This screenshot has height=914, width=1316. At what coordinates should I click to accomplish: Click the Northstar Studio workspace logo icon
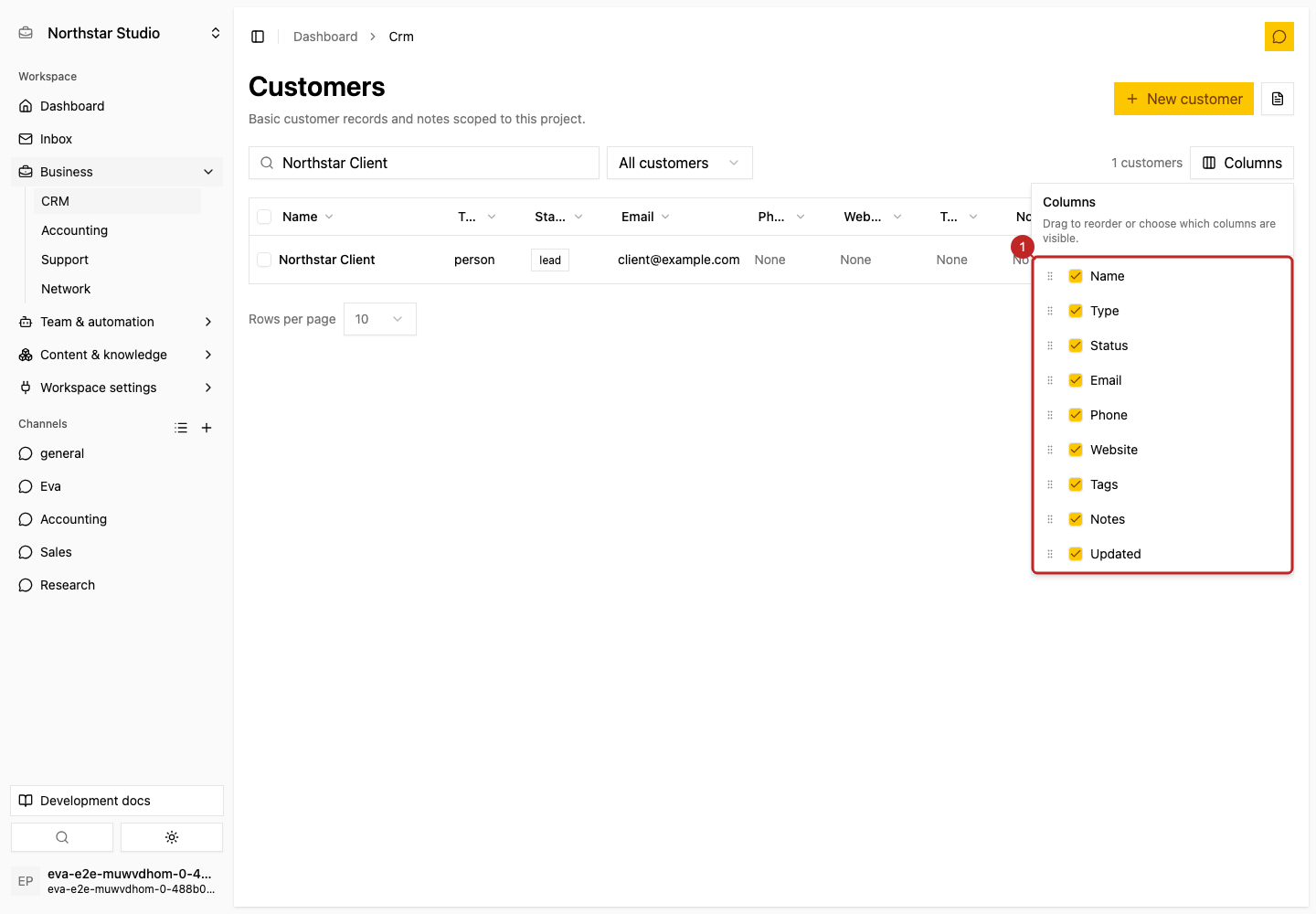pos(26,33)
